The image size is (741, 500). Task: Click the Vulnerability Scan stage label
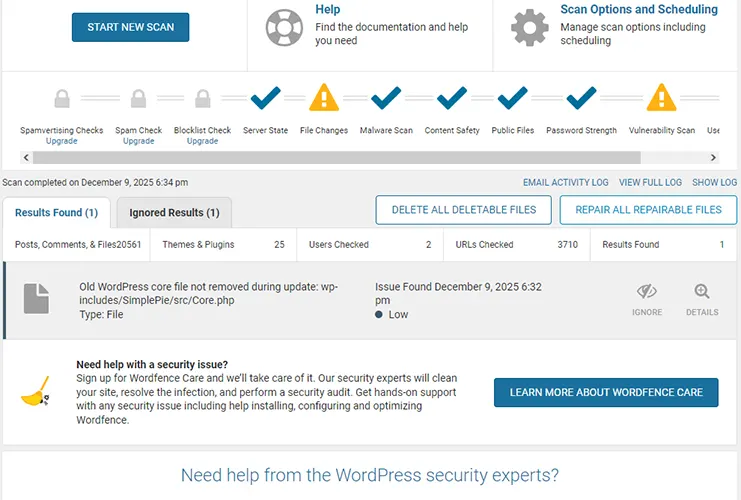[x=662, y=130]
